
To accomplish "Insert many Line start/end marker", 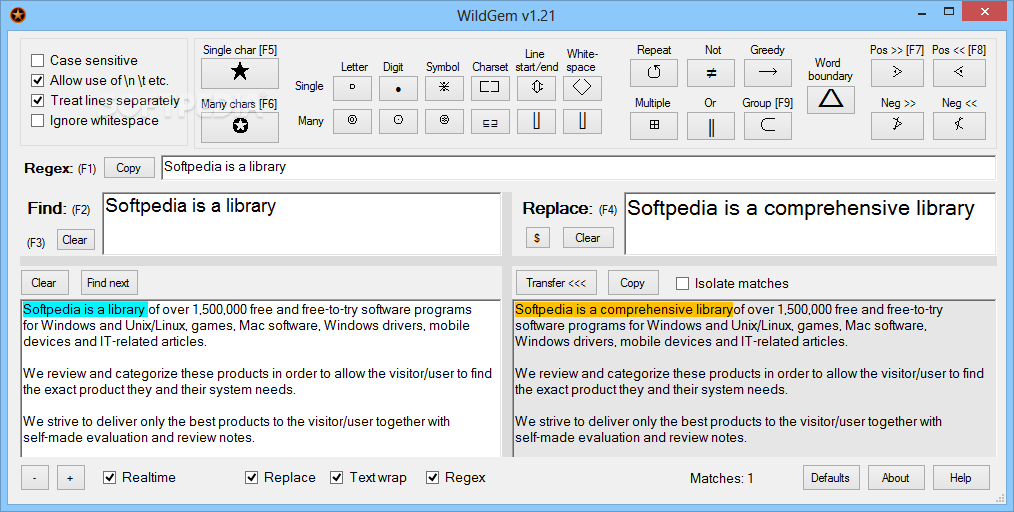I will (536, 122).
